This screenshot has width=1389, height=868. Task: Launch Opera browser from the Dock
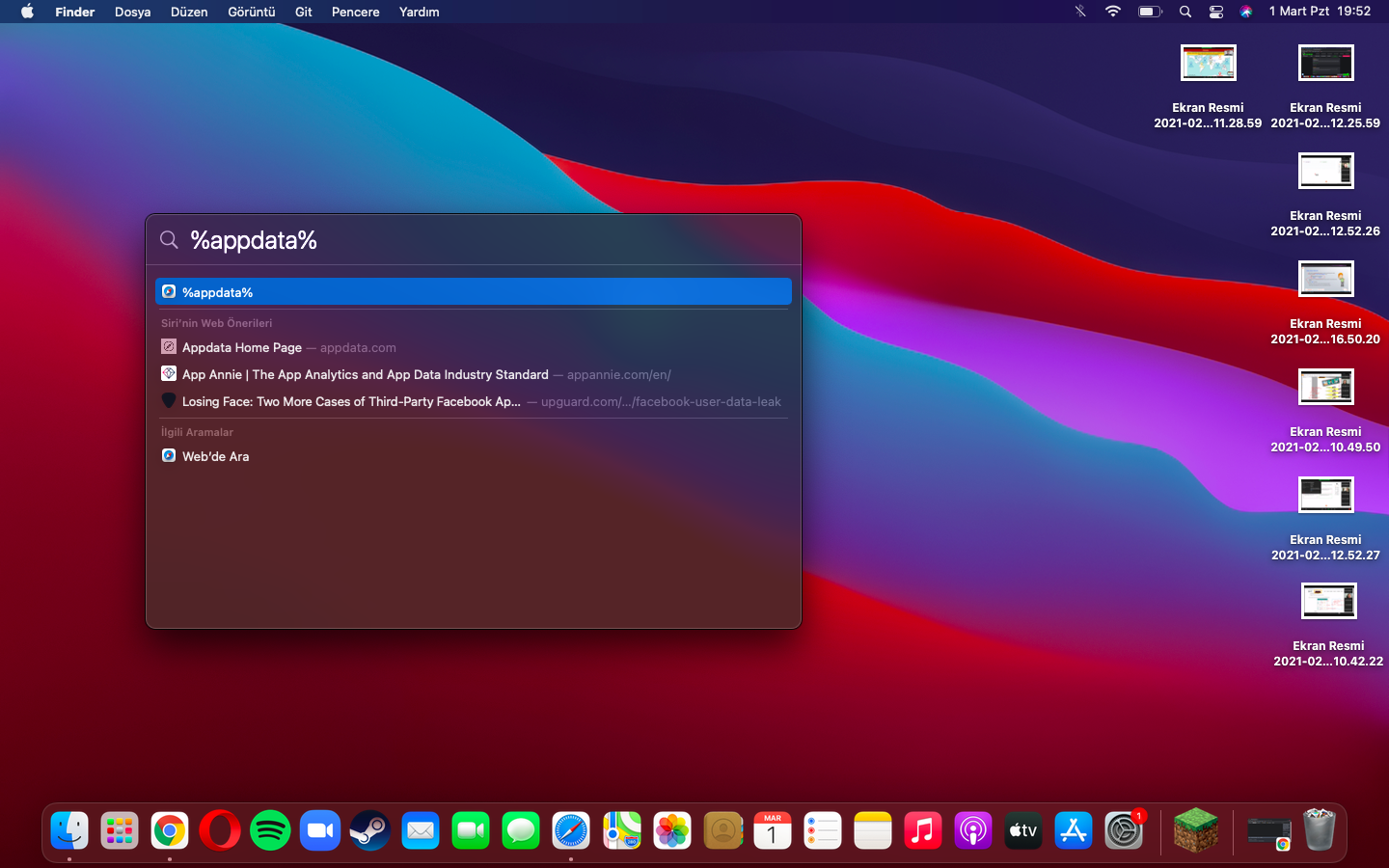pyautogui.click(x=220, y=830)
